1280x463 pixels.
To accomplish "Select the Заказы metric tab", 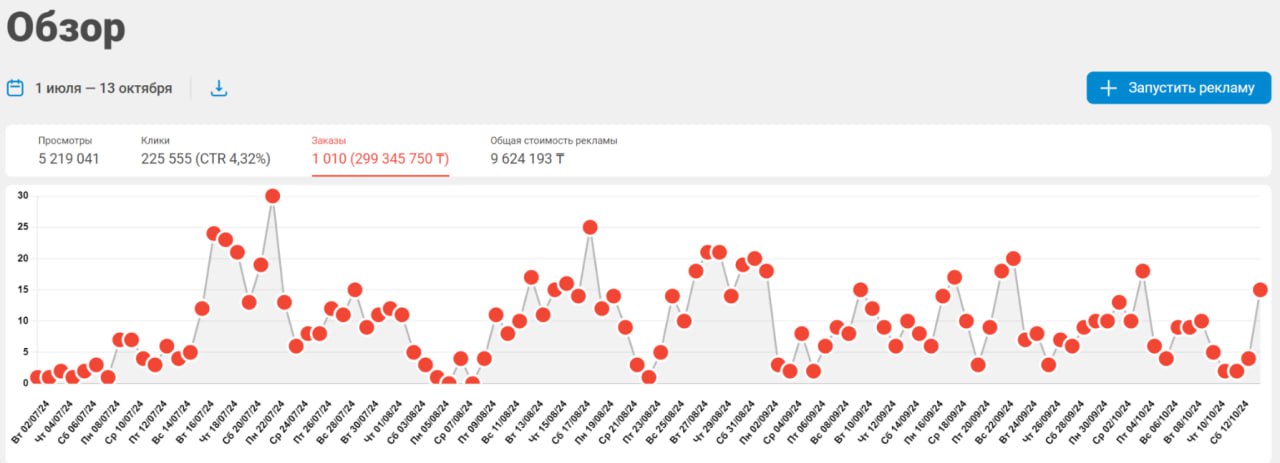I will pos(380,150).
